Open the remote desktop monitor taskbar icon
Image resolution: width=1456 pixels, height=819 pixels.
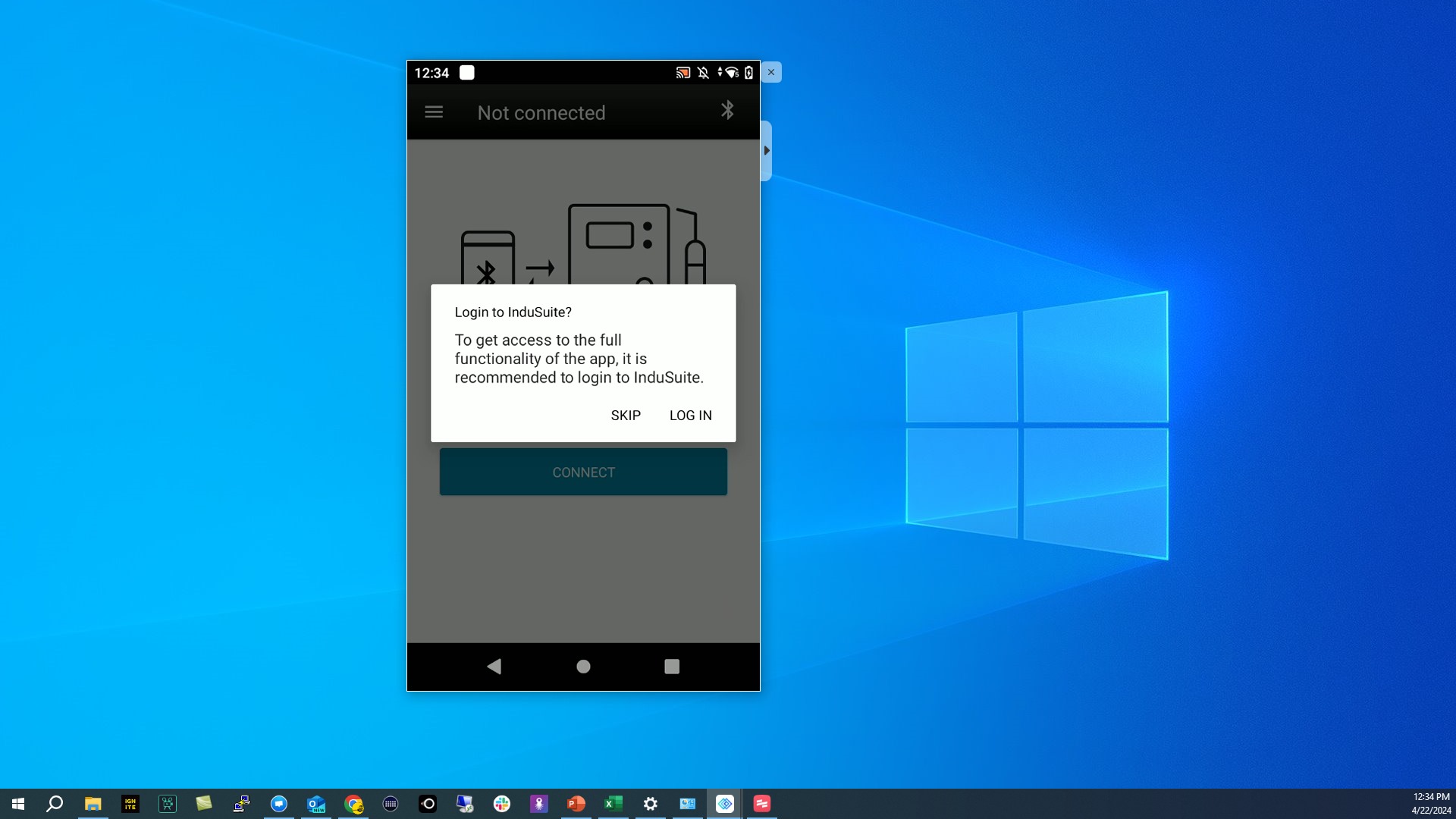[x=465, y=804]
